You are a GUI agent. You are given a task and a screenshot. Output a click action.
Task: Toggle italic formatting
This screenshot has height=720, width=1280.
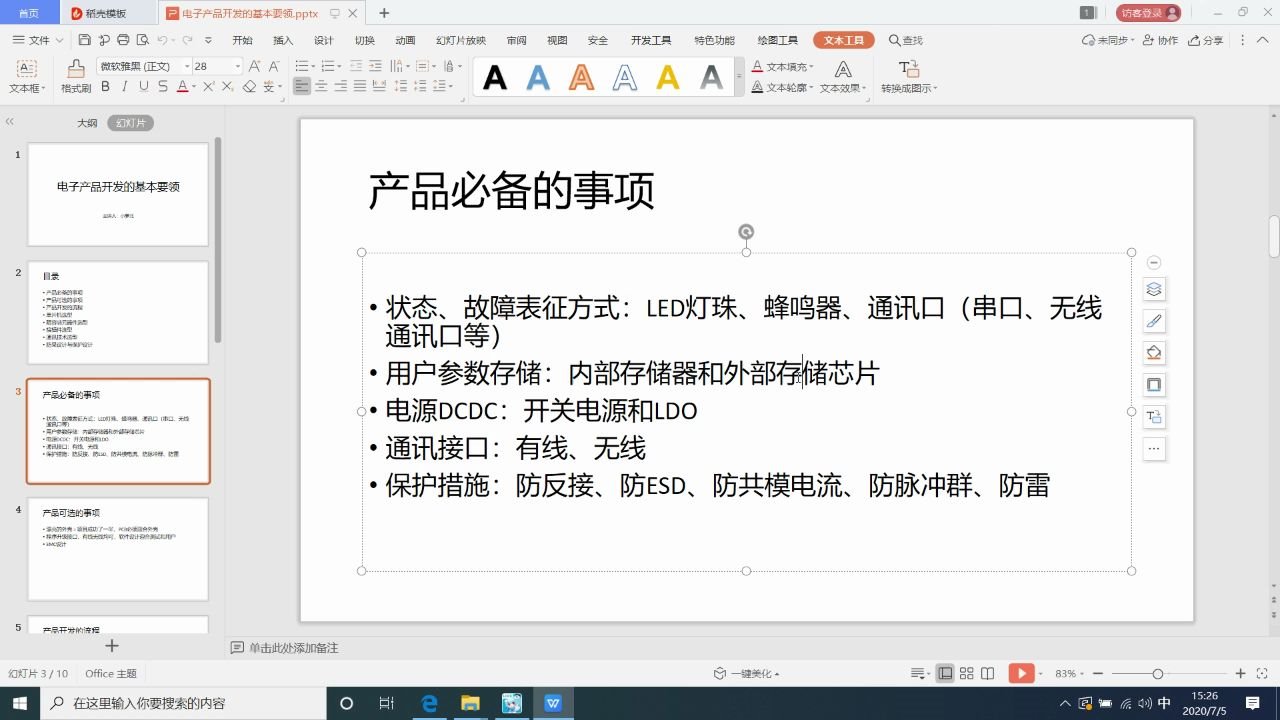click(x=125, y=87)
